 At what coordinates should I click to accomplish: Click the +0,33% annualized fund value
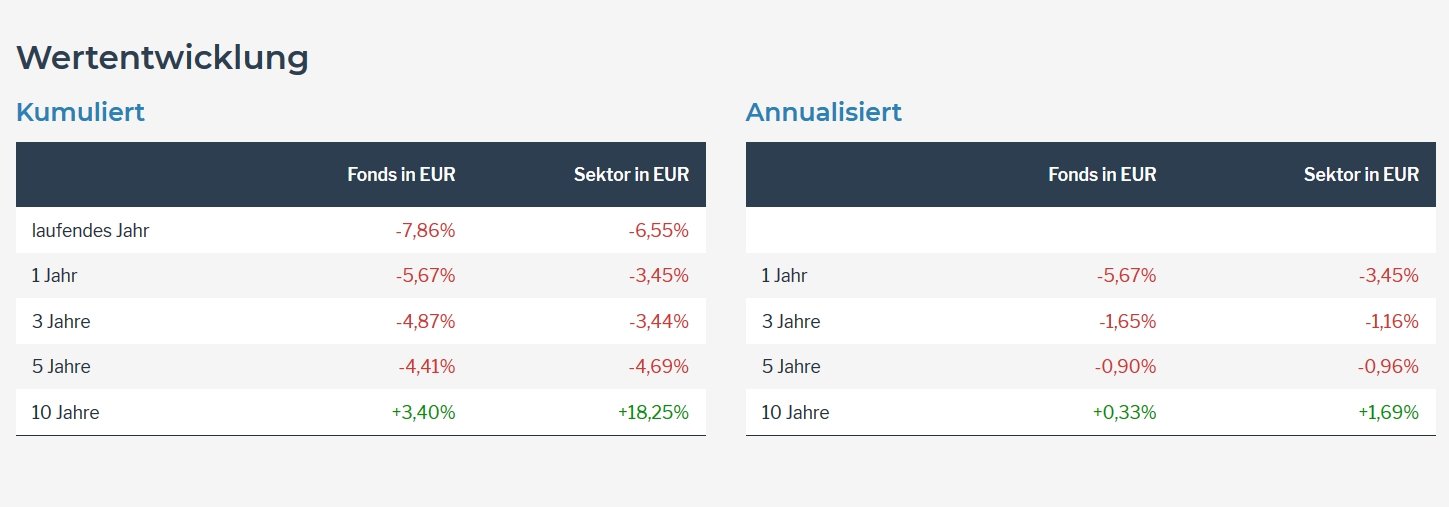tap(1125, 412)
